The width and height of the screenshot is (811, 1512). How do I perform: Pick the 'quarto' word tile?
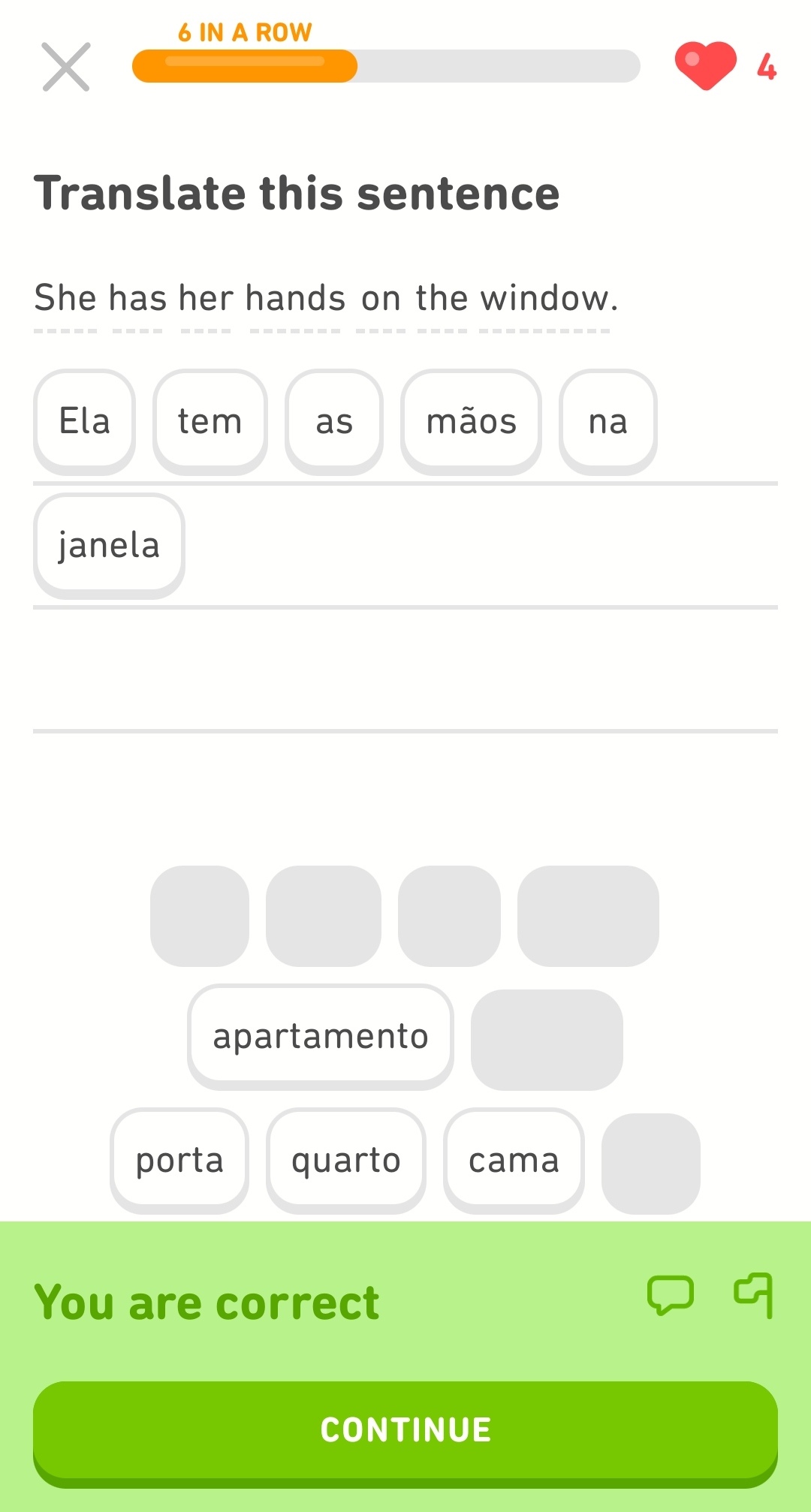tap(346, 1160)
